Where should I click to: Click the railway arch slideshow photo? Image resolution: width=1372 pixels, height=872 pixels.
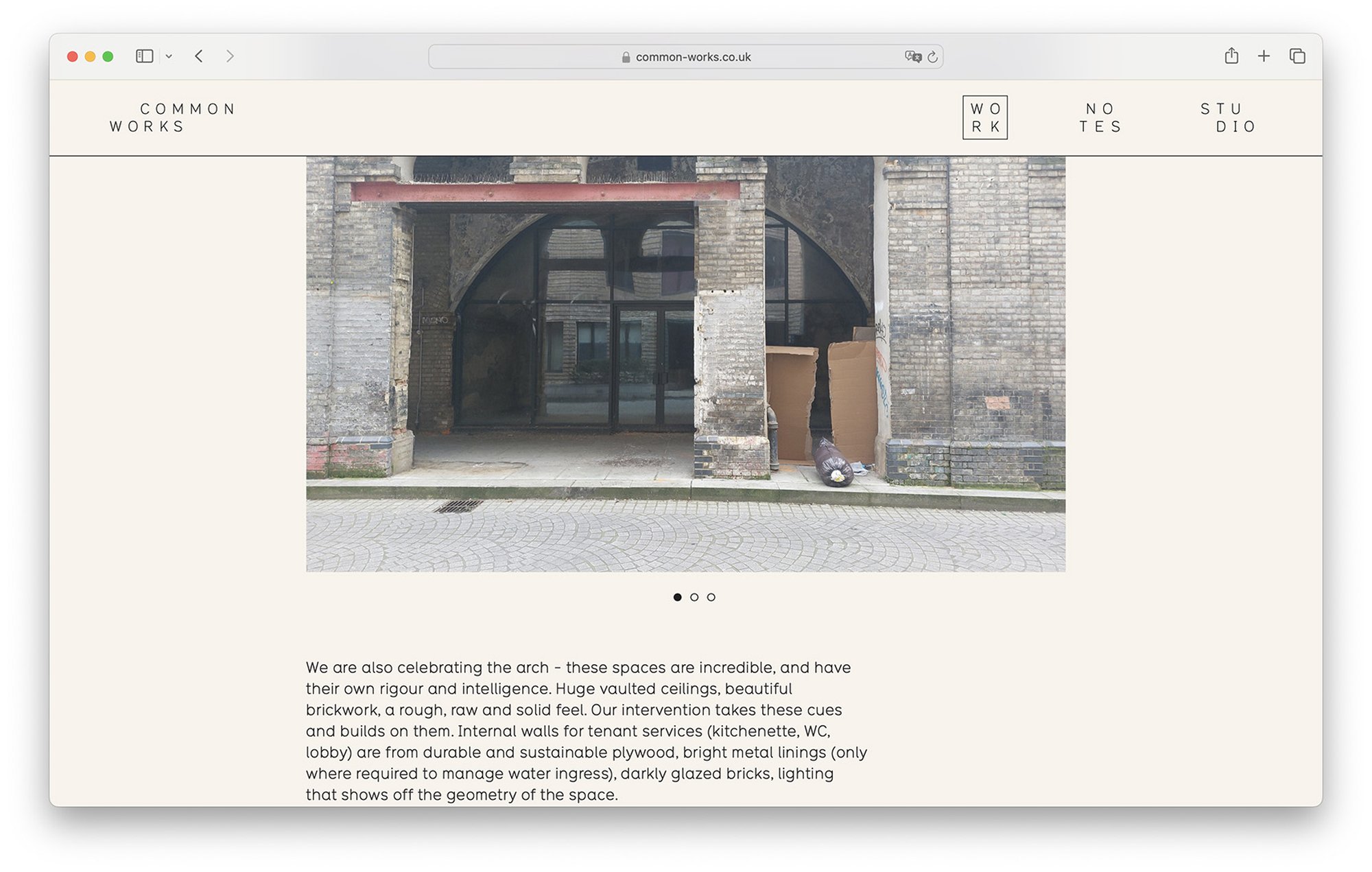685,364
